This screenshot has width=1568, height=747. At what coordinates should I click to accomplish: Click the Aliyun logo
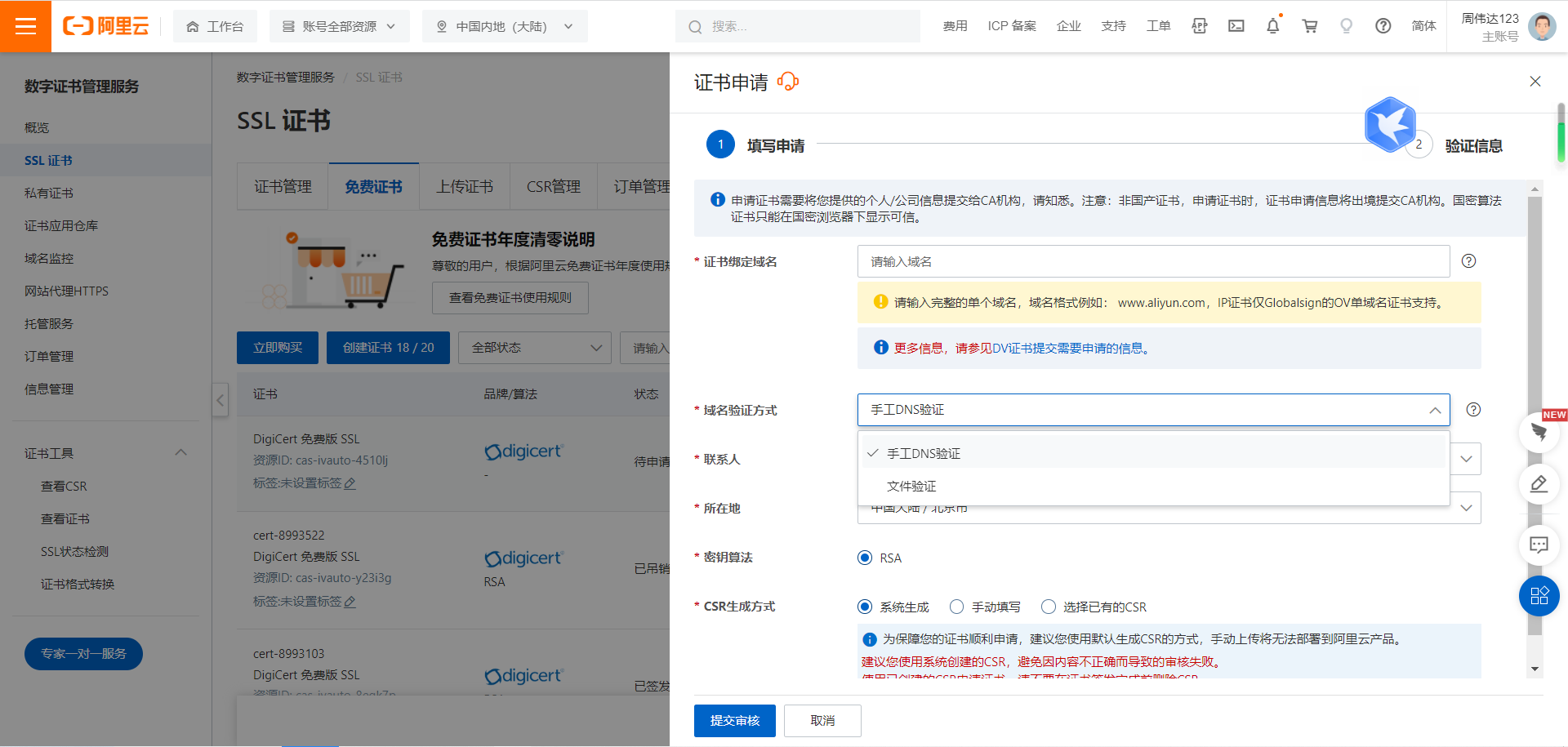105,26
